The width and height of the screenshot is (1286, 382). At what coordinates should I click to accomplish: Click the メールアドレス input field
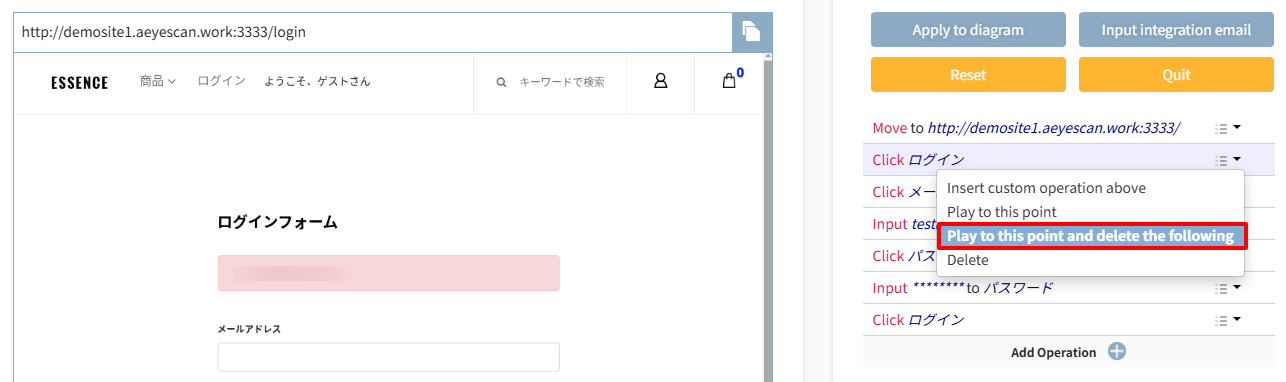click(x=388, y=357)
